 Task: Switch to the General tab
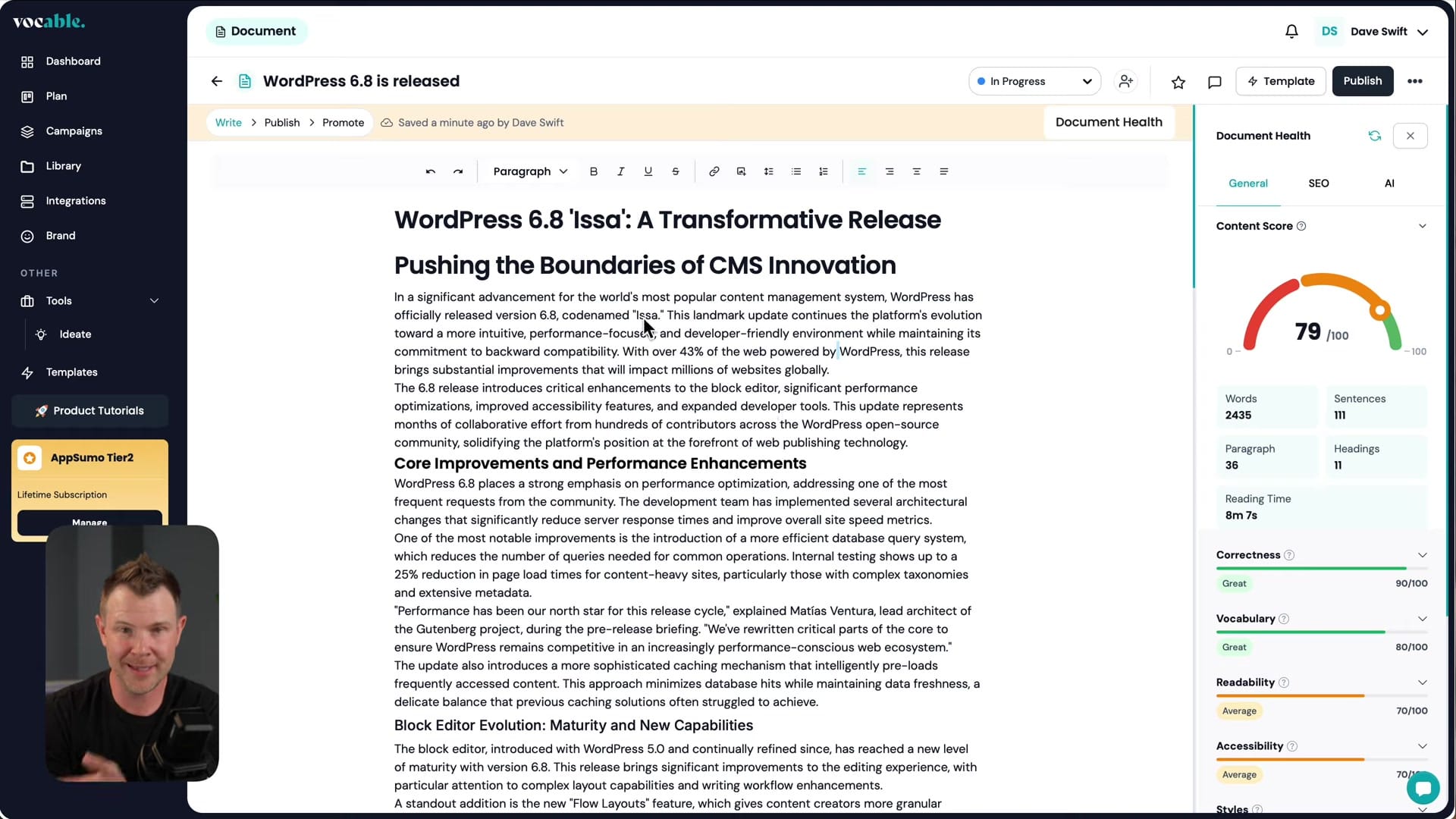[x=1248, y=184]
